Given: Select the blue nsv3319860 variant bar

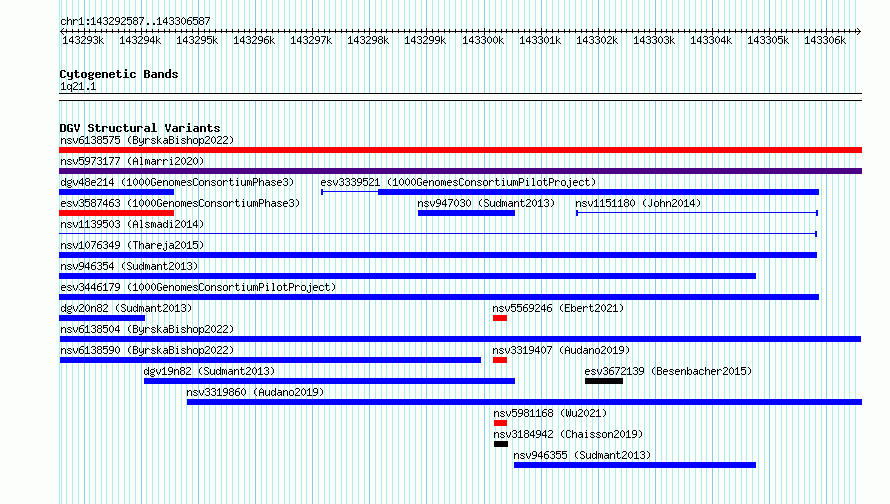Looking at the screenshot, I should 524,402.
